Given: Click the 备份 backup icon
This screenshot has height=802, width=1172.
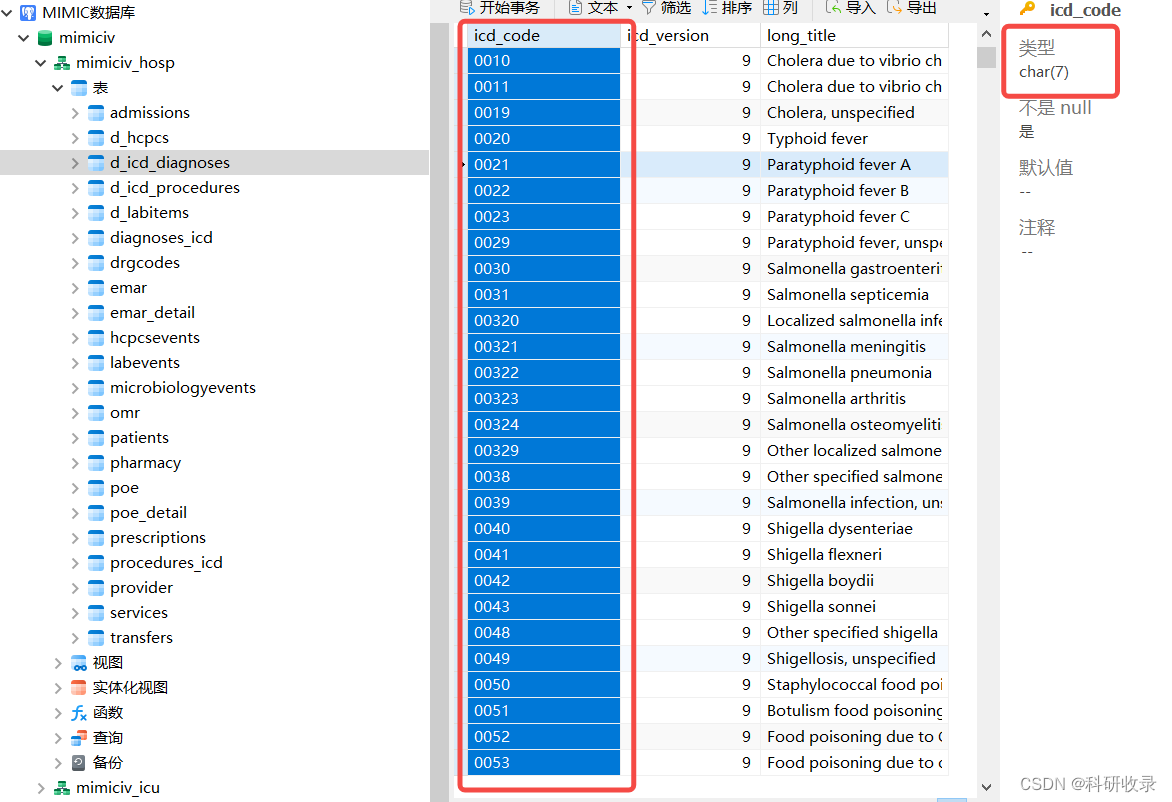Looking at the screenshot, I should (79, 763).
